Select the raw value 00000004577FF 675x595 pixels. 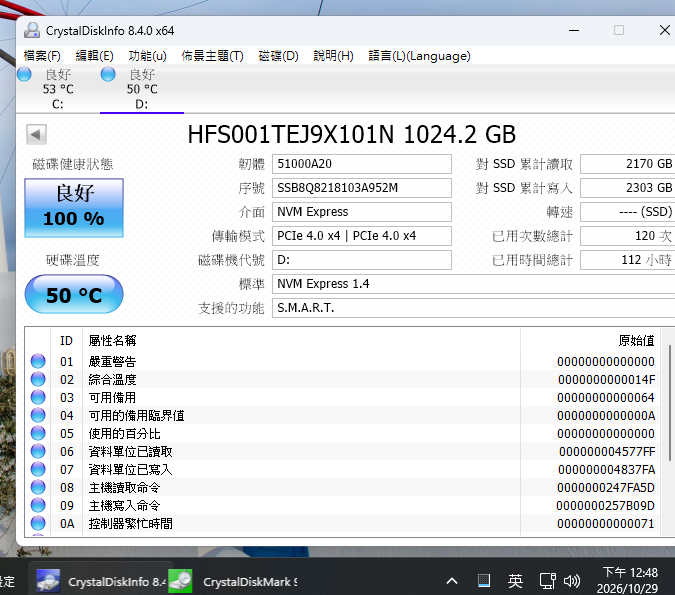point(607,452)
